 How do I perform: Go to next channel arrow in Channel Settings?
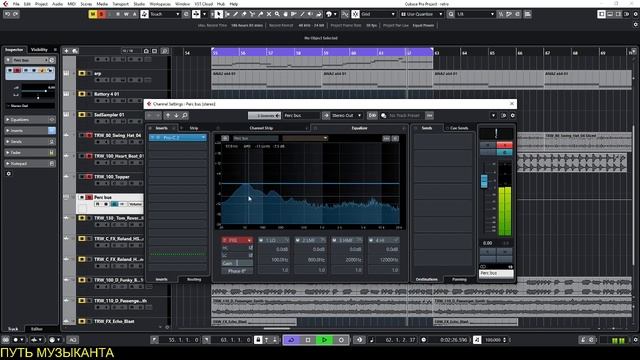pyautogui.click(x=176, y=116)
